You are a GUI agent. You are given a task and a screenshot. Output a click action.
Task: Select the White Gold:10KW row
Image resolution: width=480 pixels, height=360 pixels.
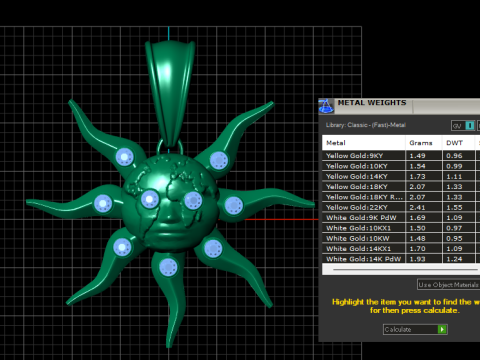(x=401, y=238)
